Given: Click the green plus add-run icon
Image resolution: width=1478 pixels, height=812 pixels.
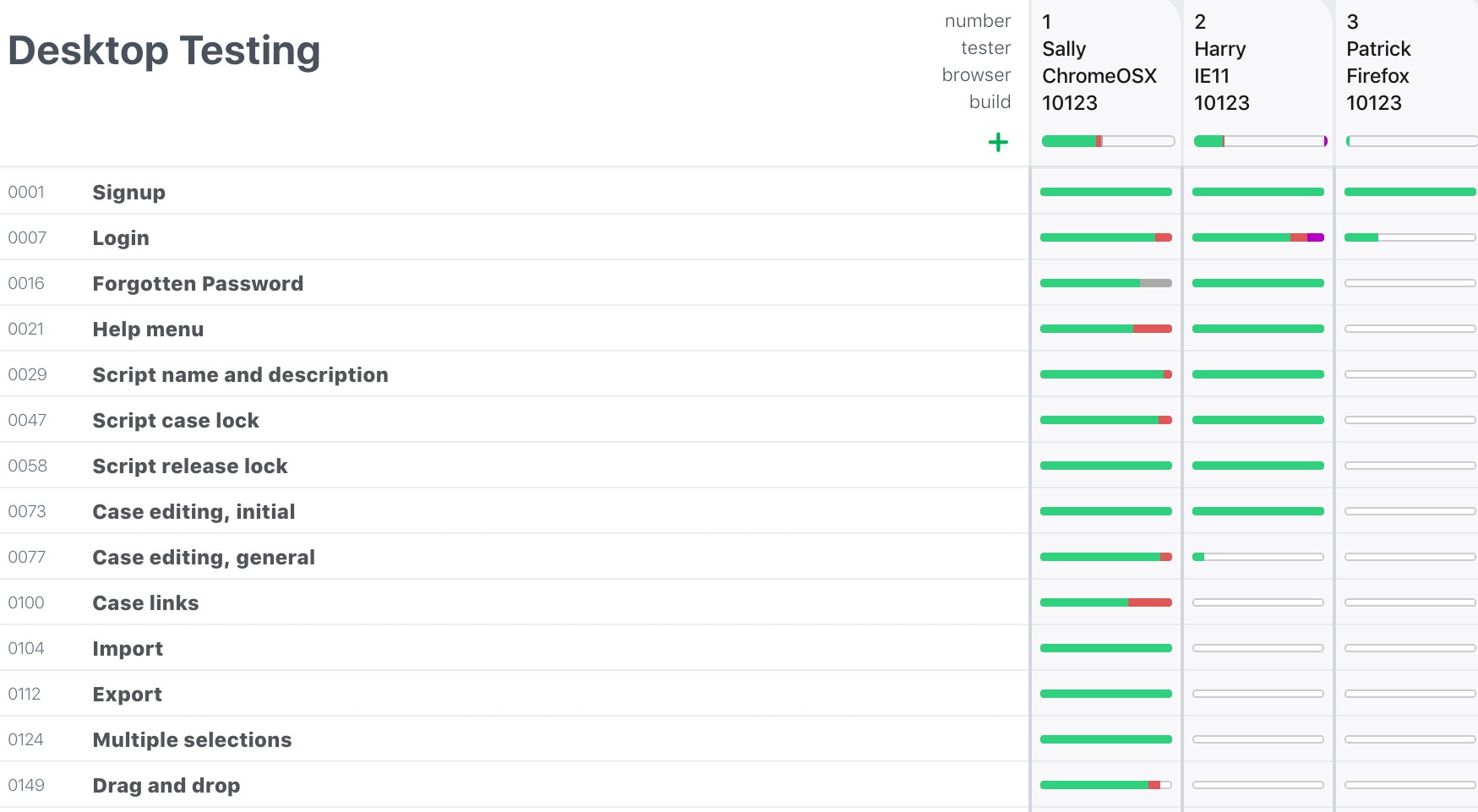Looking at the screenshot, I should tap(998, 142).
